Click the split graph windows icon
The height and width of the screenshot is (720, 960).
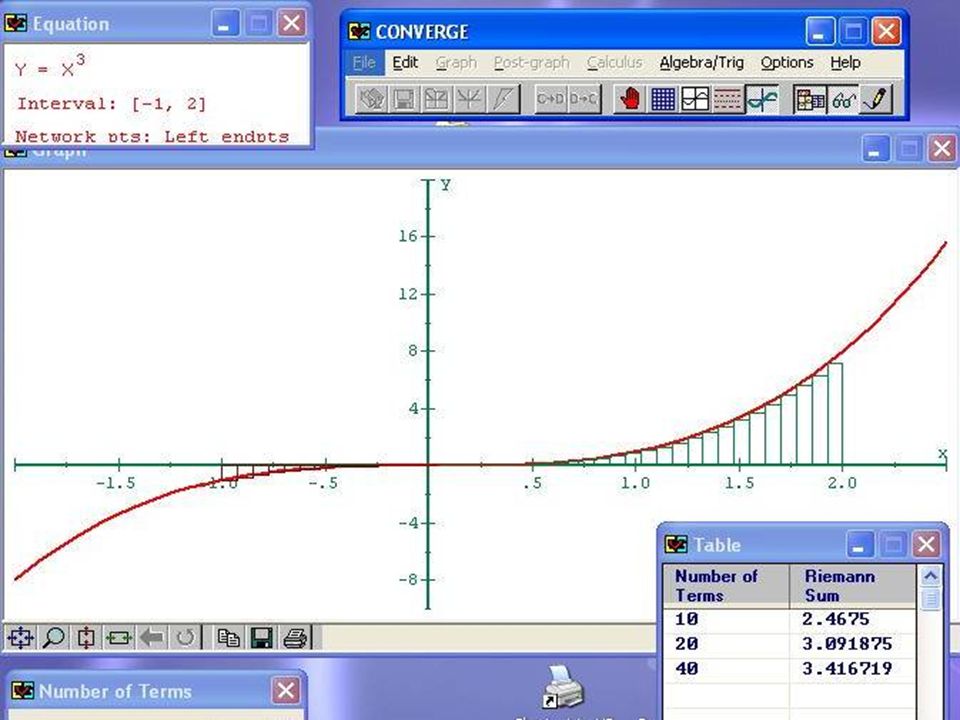pyautogui.click(x=695, y=99)
